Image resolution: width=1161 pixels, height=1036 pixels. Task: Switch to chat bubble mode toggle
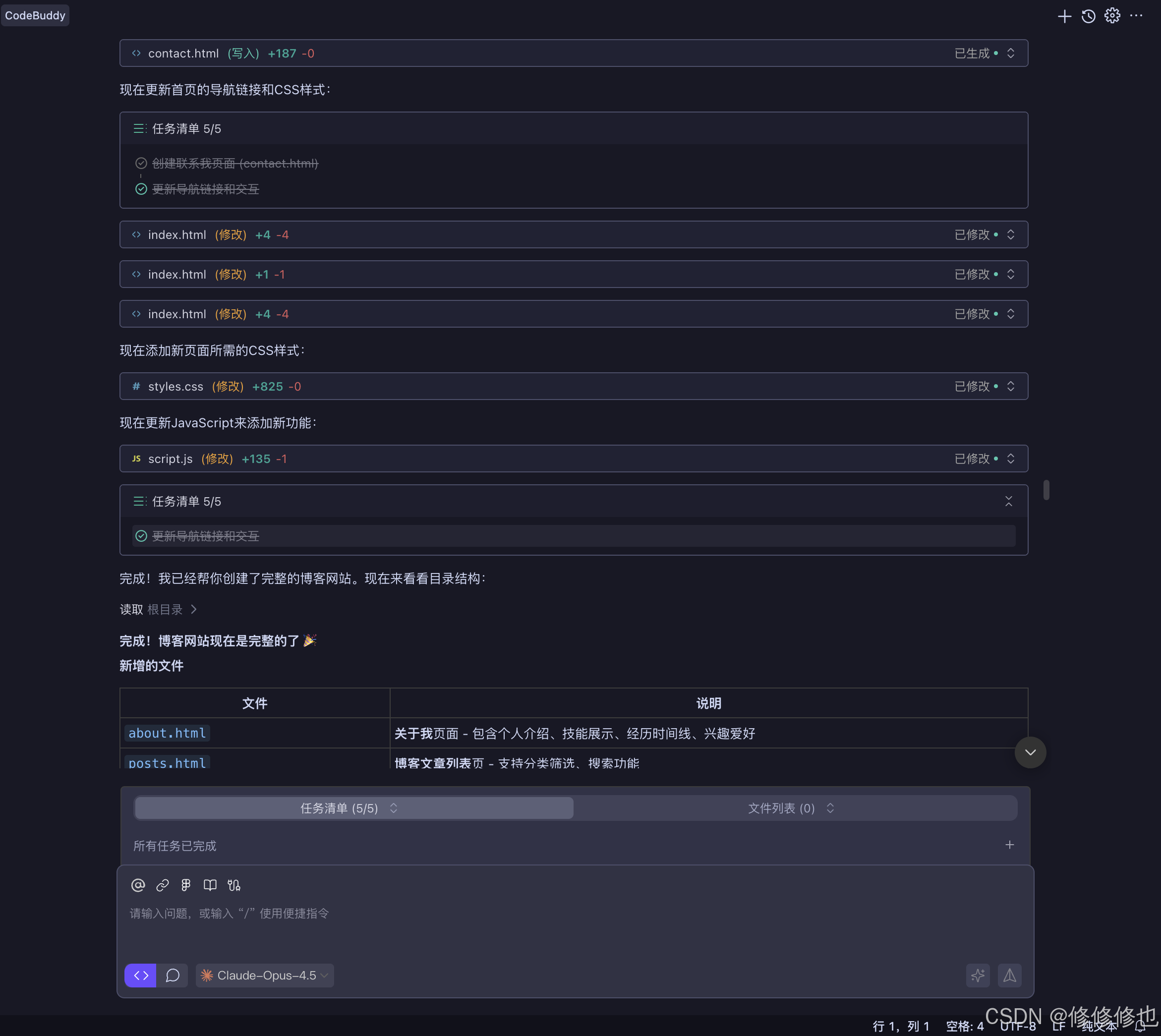[173, 976]
